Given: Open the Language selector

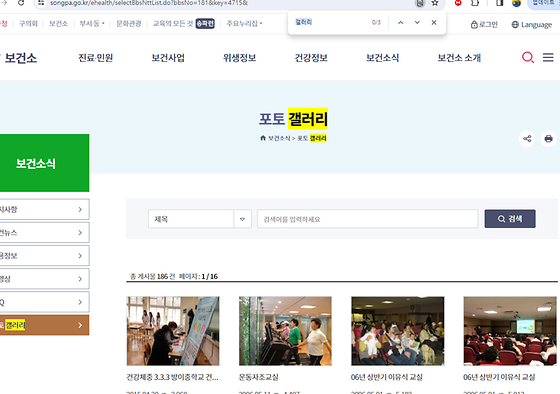Looking at the screenshot, I should [532, 25].
